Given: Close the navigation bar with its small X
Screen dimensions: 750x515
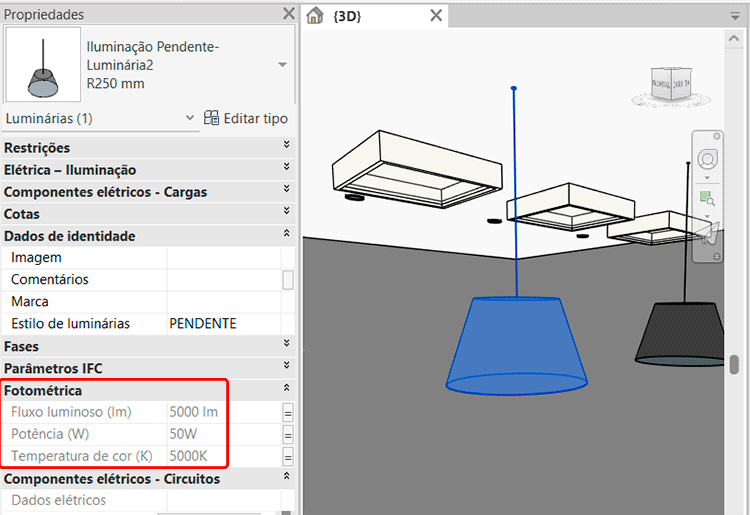Looking at the screenshot, I should point(717,138).
